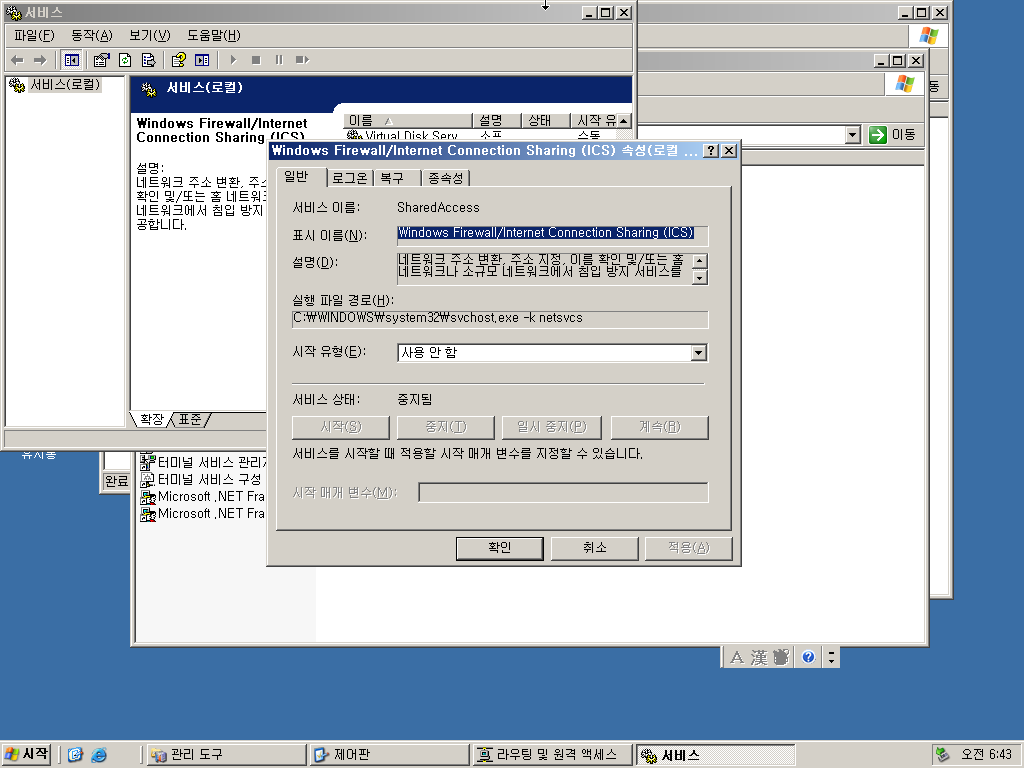Image resolution: width=1024 pixels, height=768 pixels.
Task: Open the 파일(F) menu
Action: (34, 35)
